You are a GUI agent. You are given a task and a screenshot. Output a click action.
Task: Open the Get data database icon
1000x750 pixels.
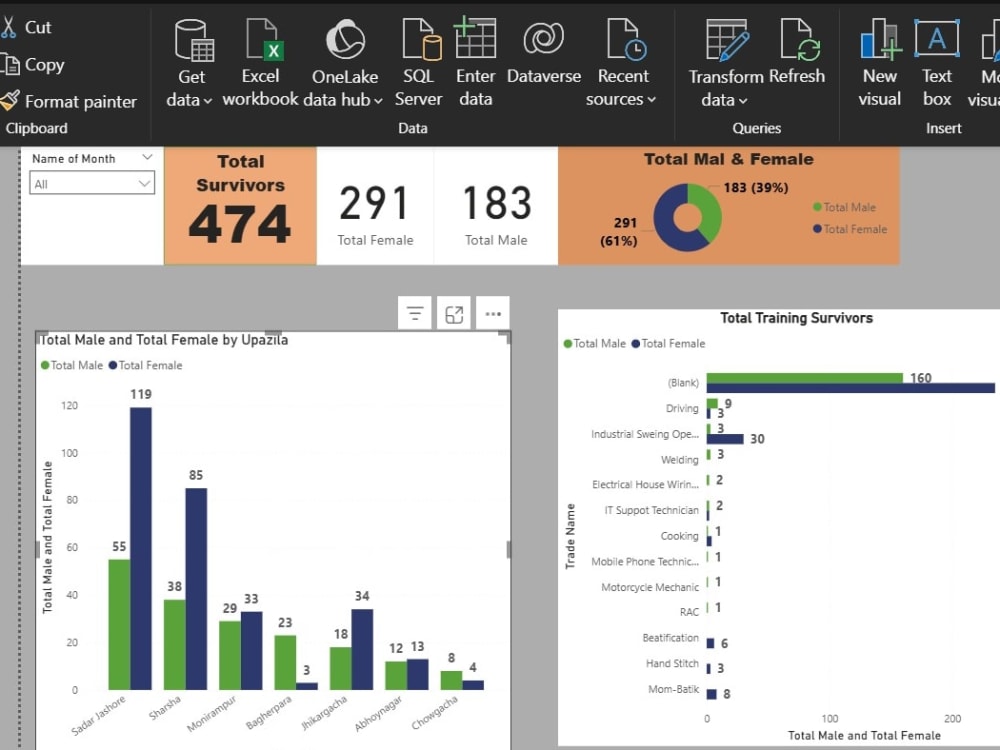point(194,40)
